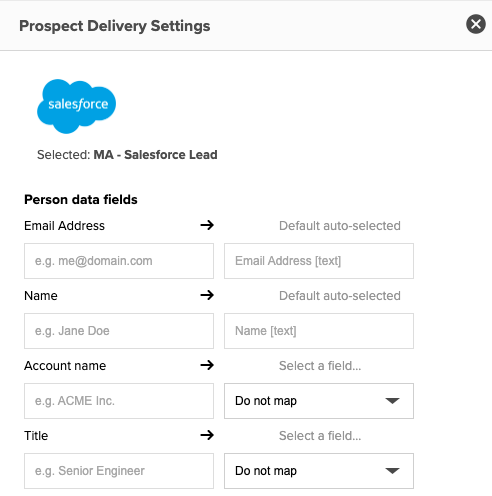The width and height of the screenshot is (492, 496).
Task: Click the Name [text] mapped field
Action: [x=319, y=331]
